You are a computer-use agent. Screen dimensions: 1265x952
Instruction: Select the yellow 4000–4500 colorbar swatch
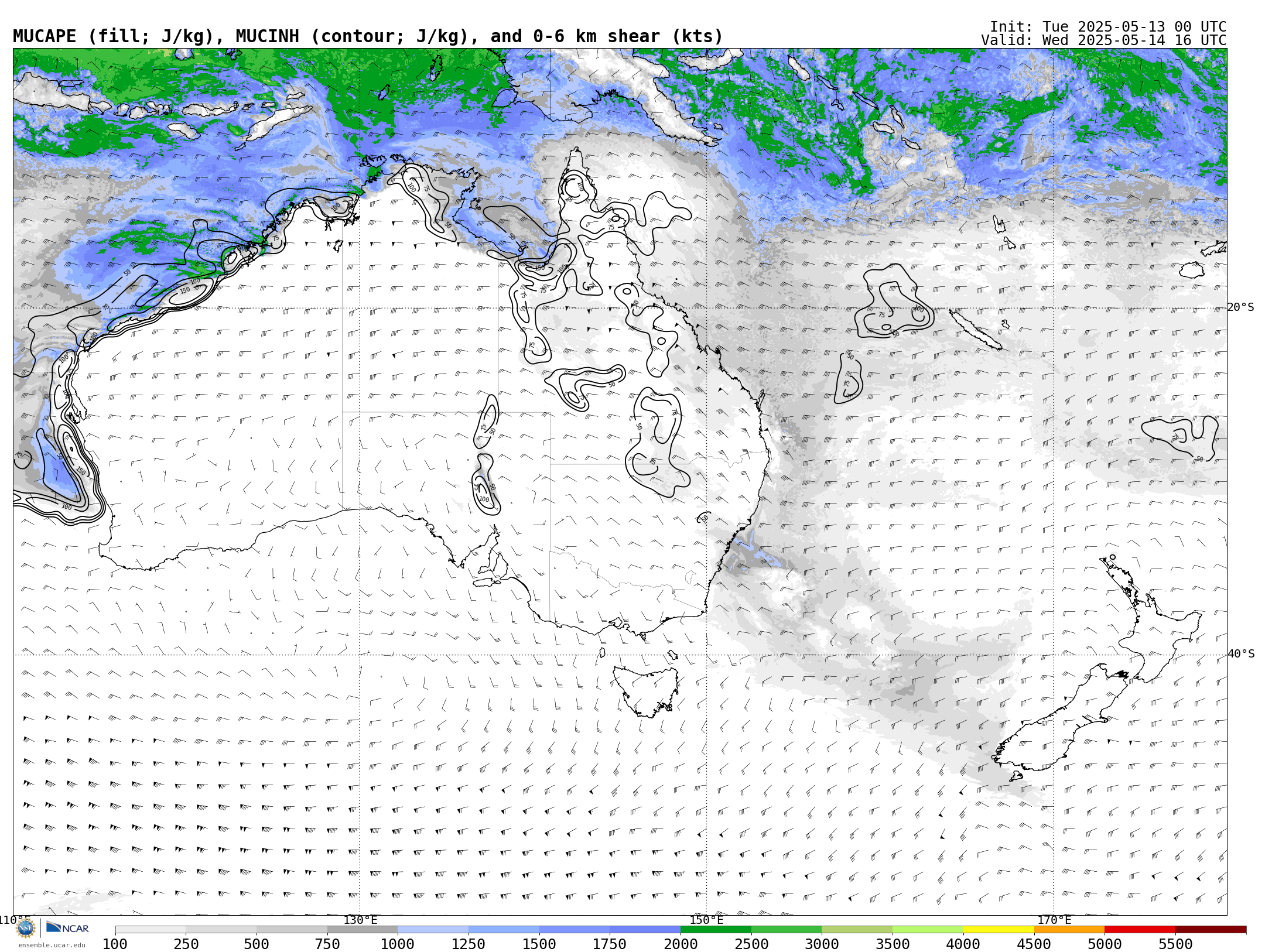(999, 930)
